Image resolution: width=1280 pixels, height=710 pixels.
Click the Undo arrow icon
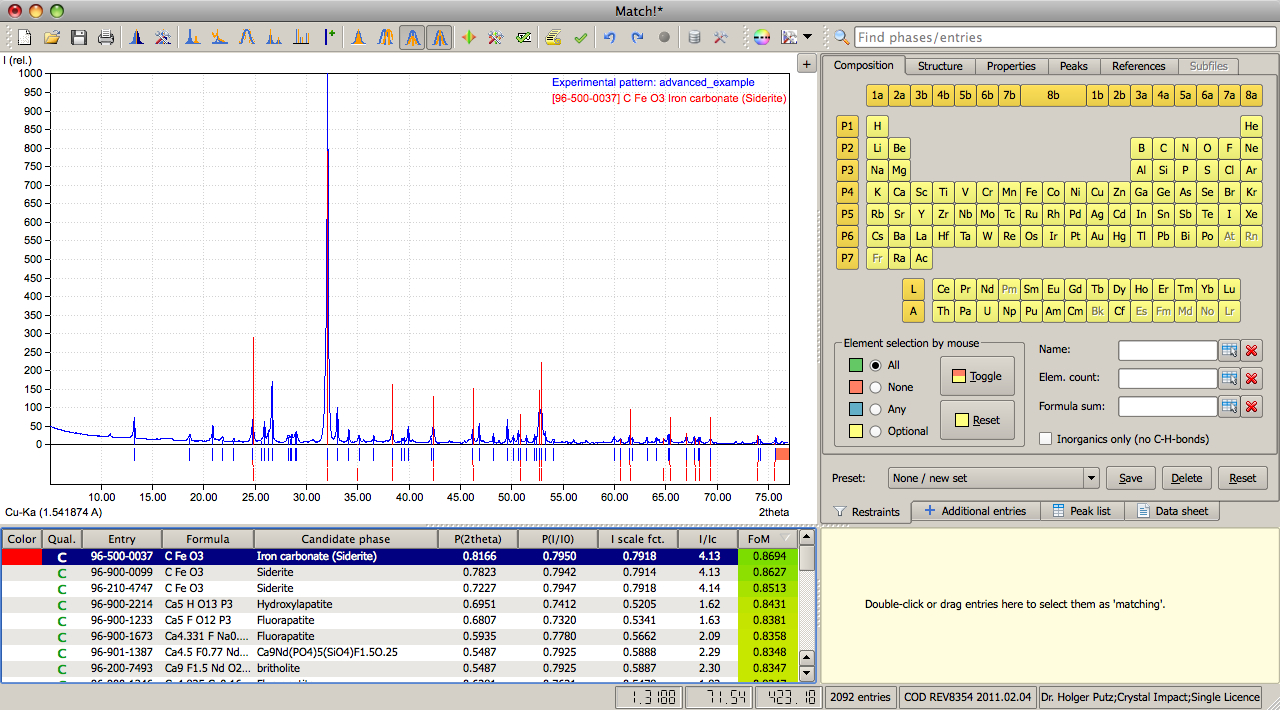[x=609, y=38]
